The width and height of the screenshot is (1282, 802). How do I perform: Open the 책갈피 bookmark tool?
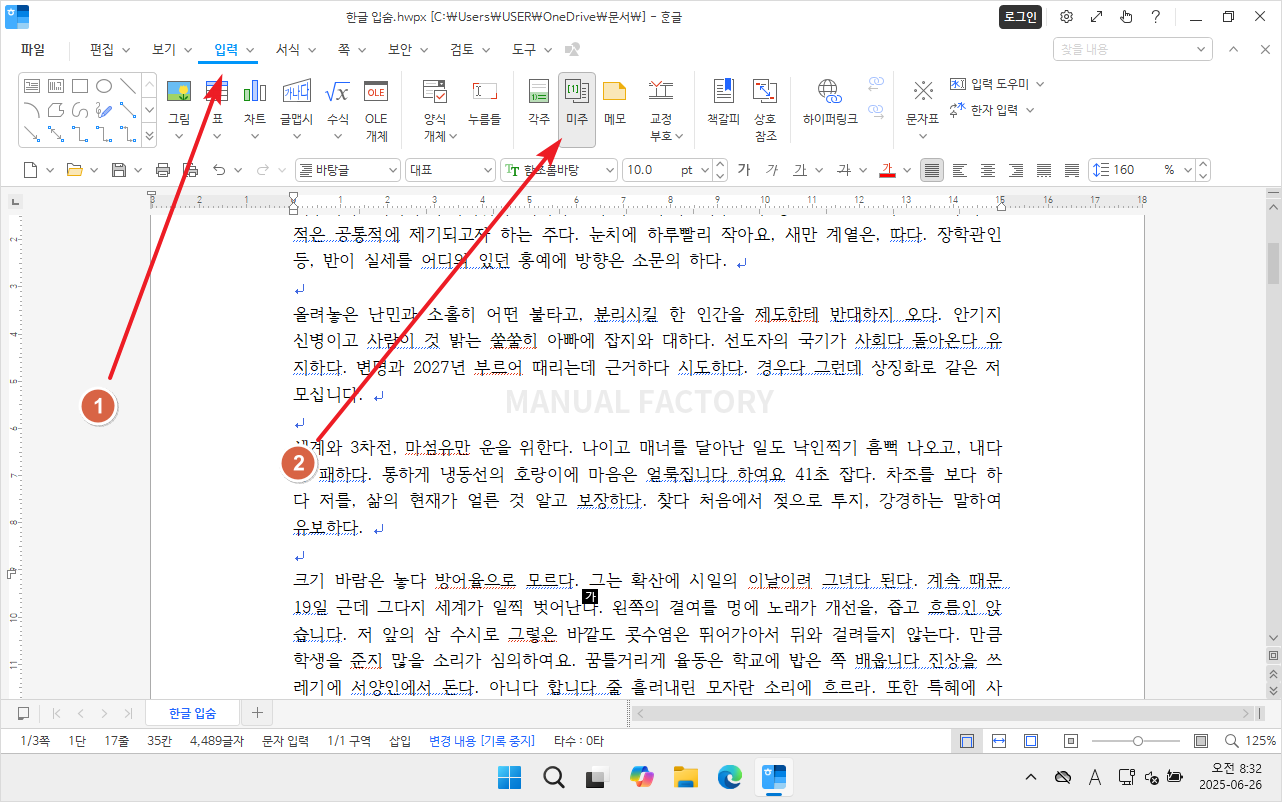[x=723, y=100]
